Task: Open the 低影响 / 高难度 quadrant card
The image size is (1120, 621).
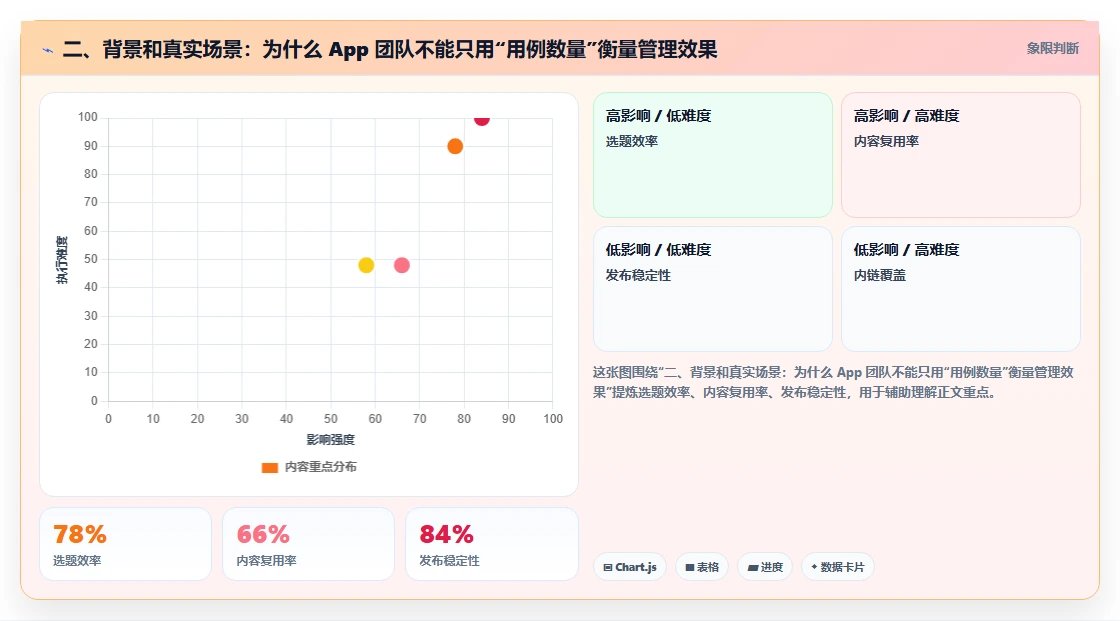Action: click(961, 289)
